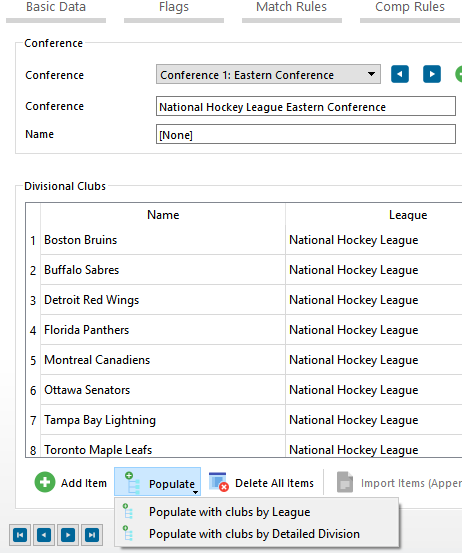462x553 pixels.
Task: Jump to first record navigation button
Action: pos(20,535)
